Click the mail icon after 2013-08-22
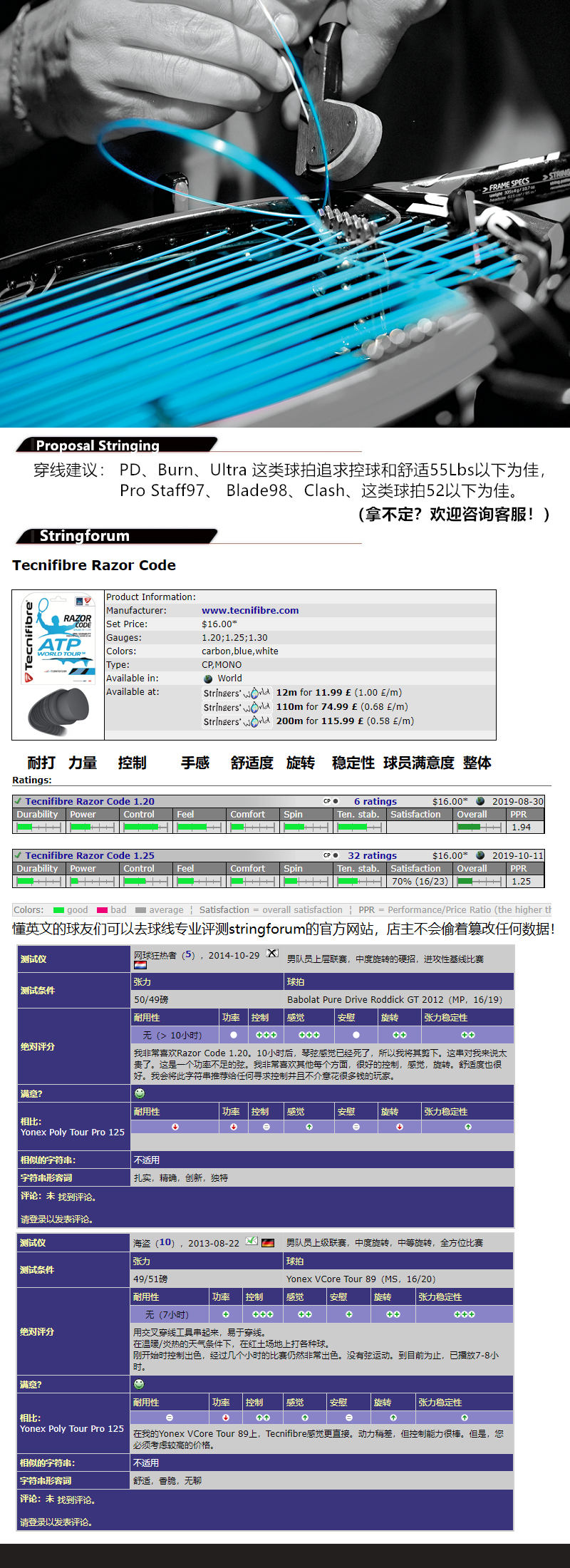 [252, 1242]
